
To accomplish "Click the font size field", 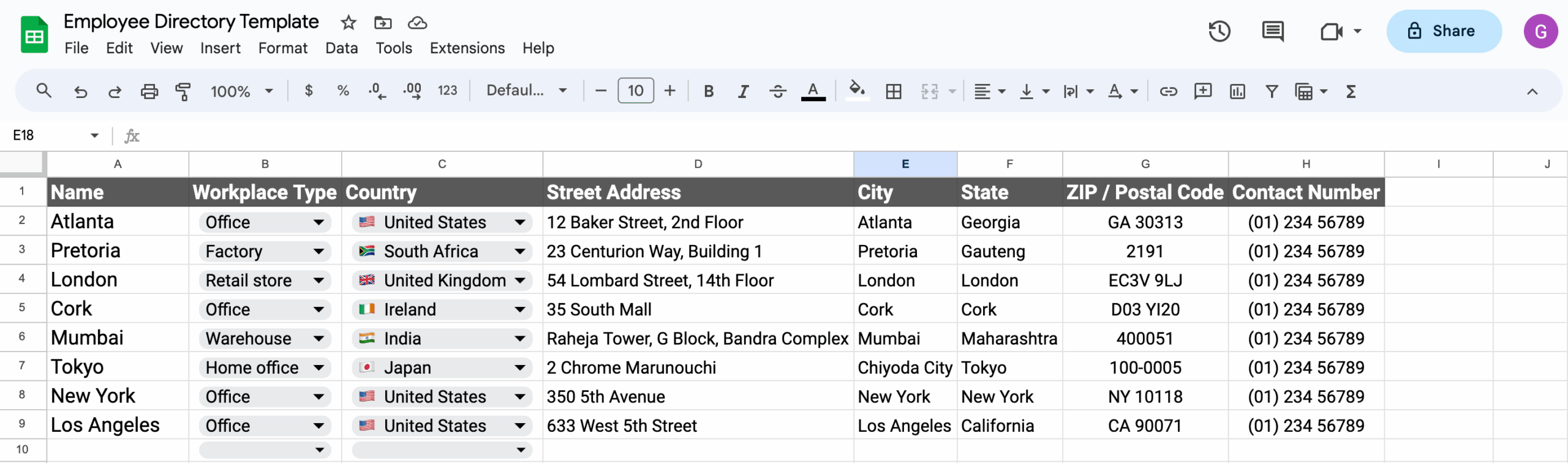I will [x=636, y=91].
